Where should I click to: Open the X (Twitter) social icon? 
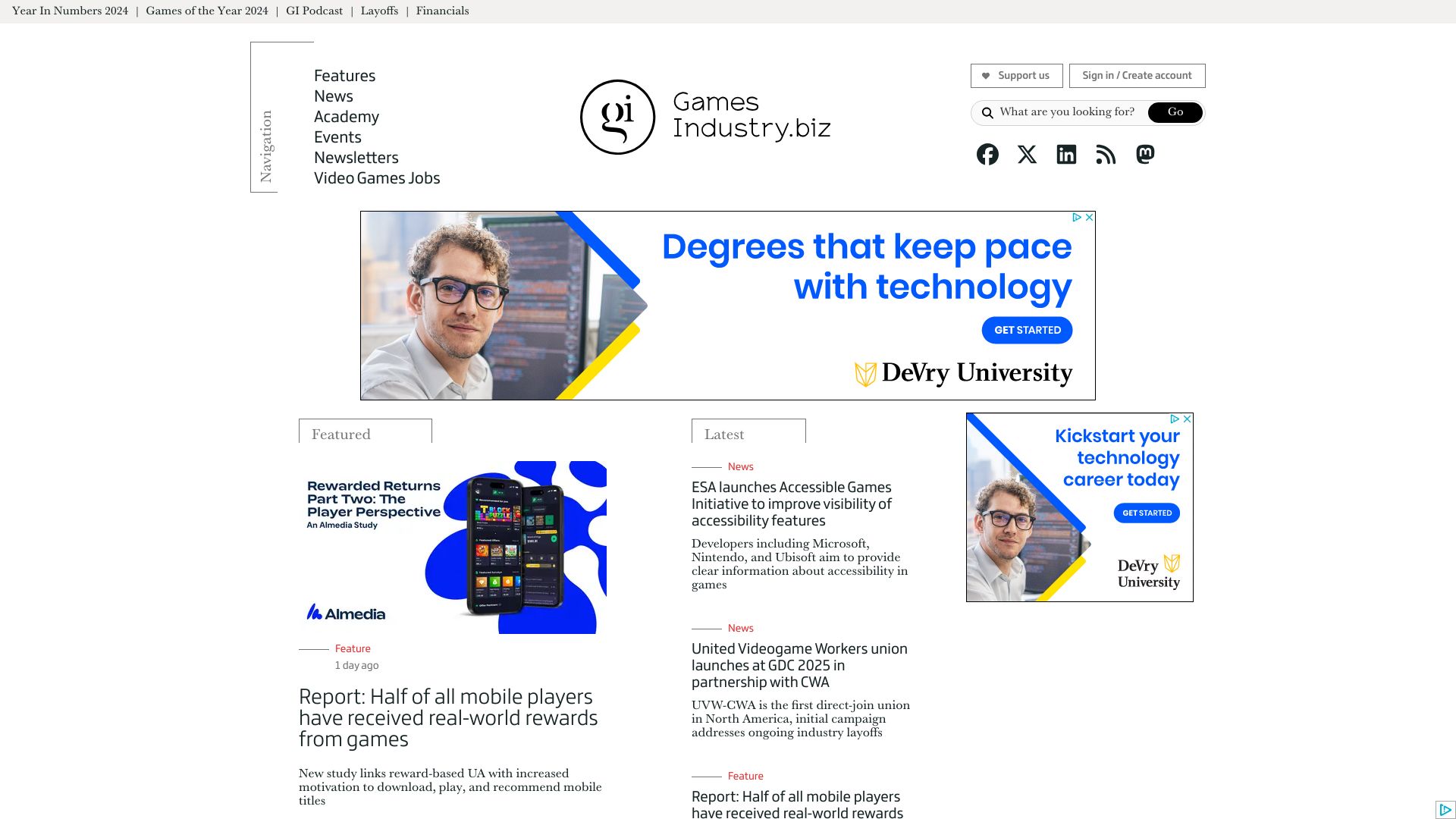(1027, 155)
